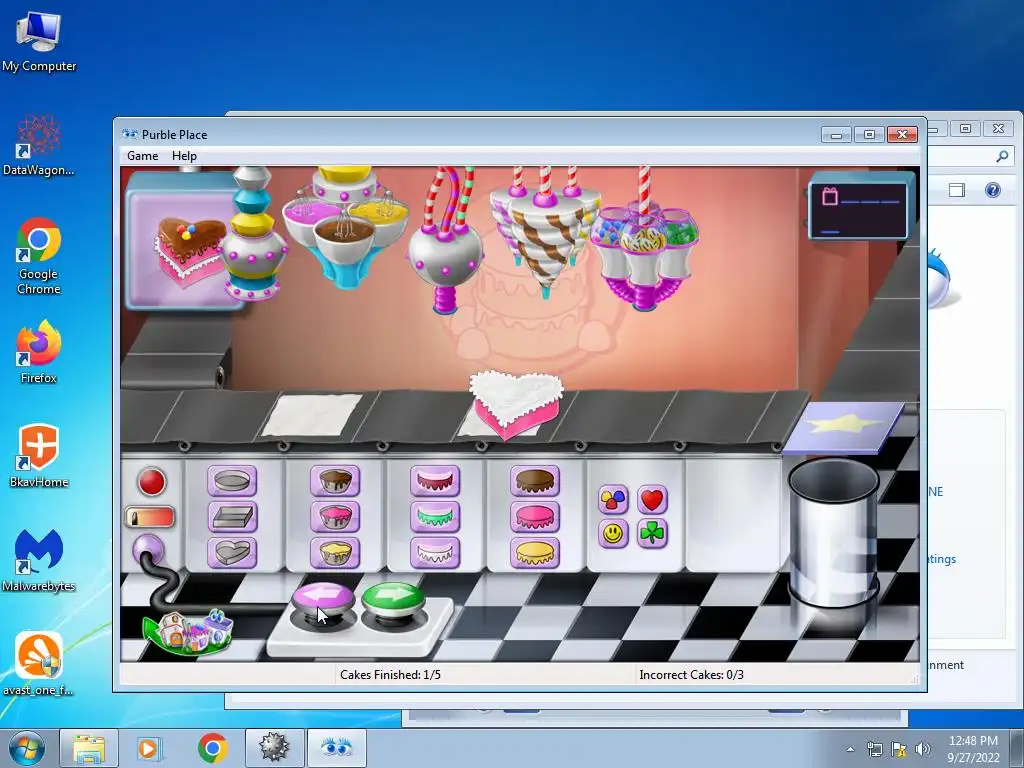The width and height of the screenshot is (1024, 768).
Task: Click the volume speaker tray icon
Action: 923,749
